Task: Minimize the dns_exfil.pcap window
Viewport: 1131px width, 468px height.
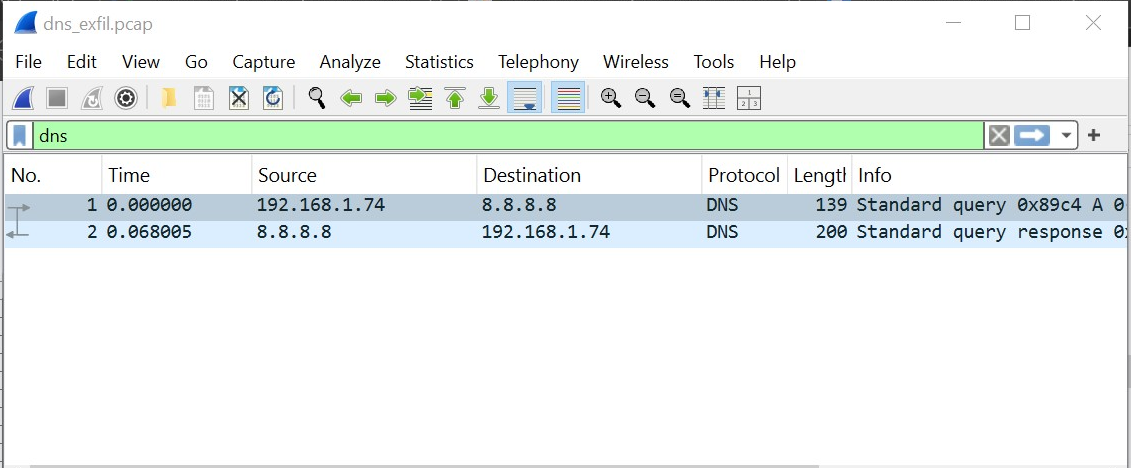Action: click(954, 23)
